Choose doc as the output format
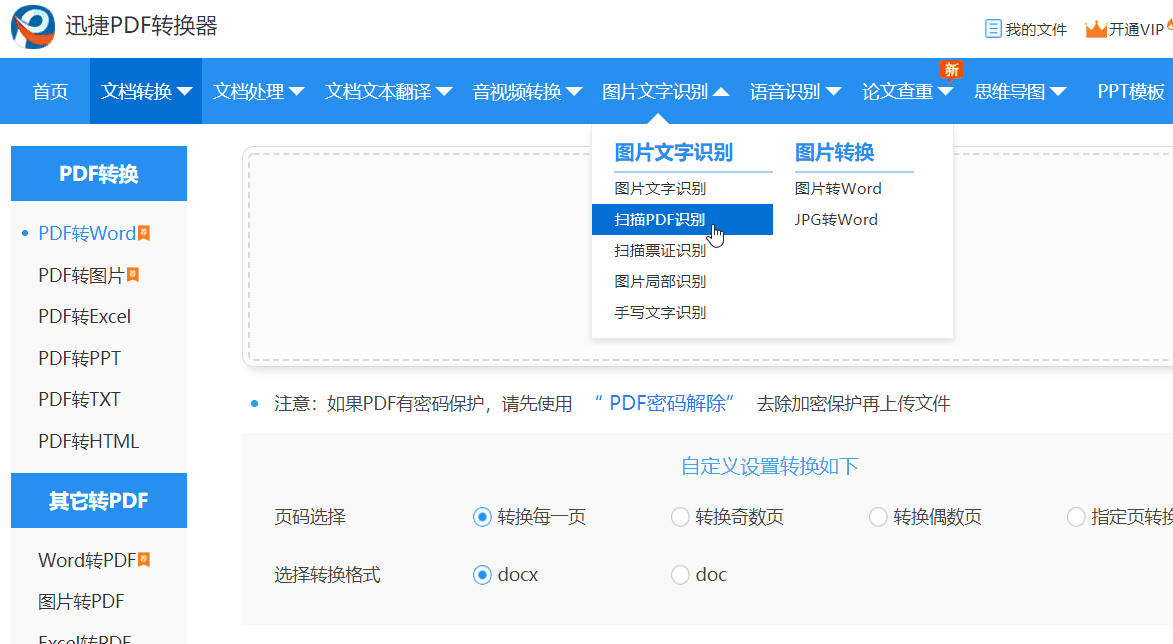1173x644 pixels. (x=680, y=575)
